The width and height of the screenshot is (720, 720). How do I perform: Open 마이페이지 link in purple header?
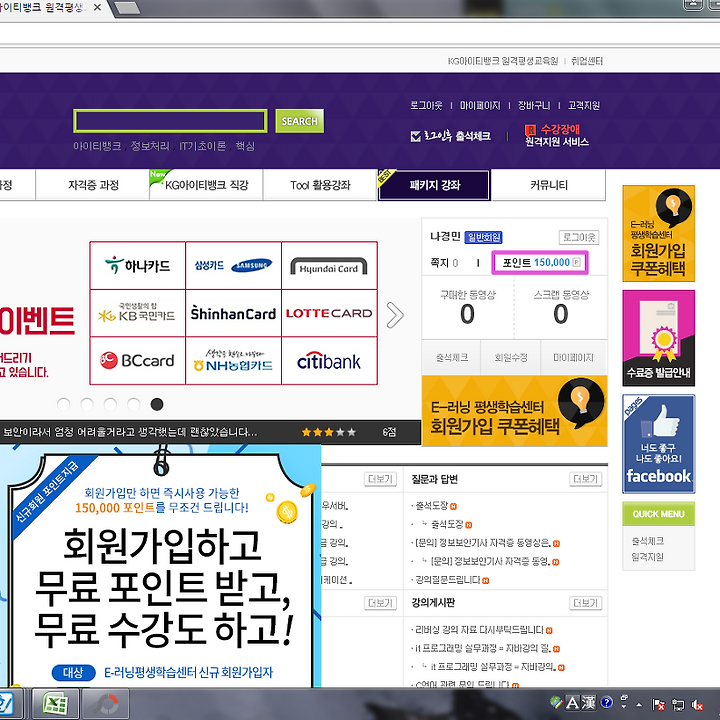(480, 106)
